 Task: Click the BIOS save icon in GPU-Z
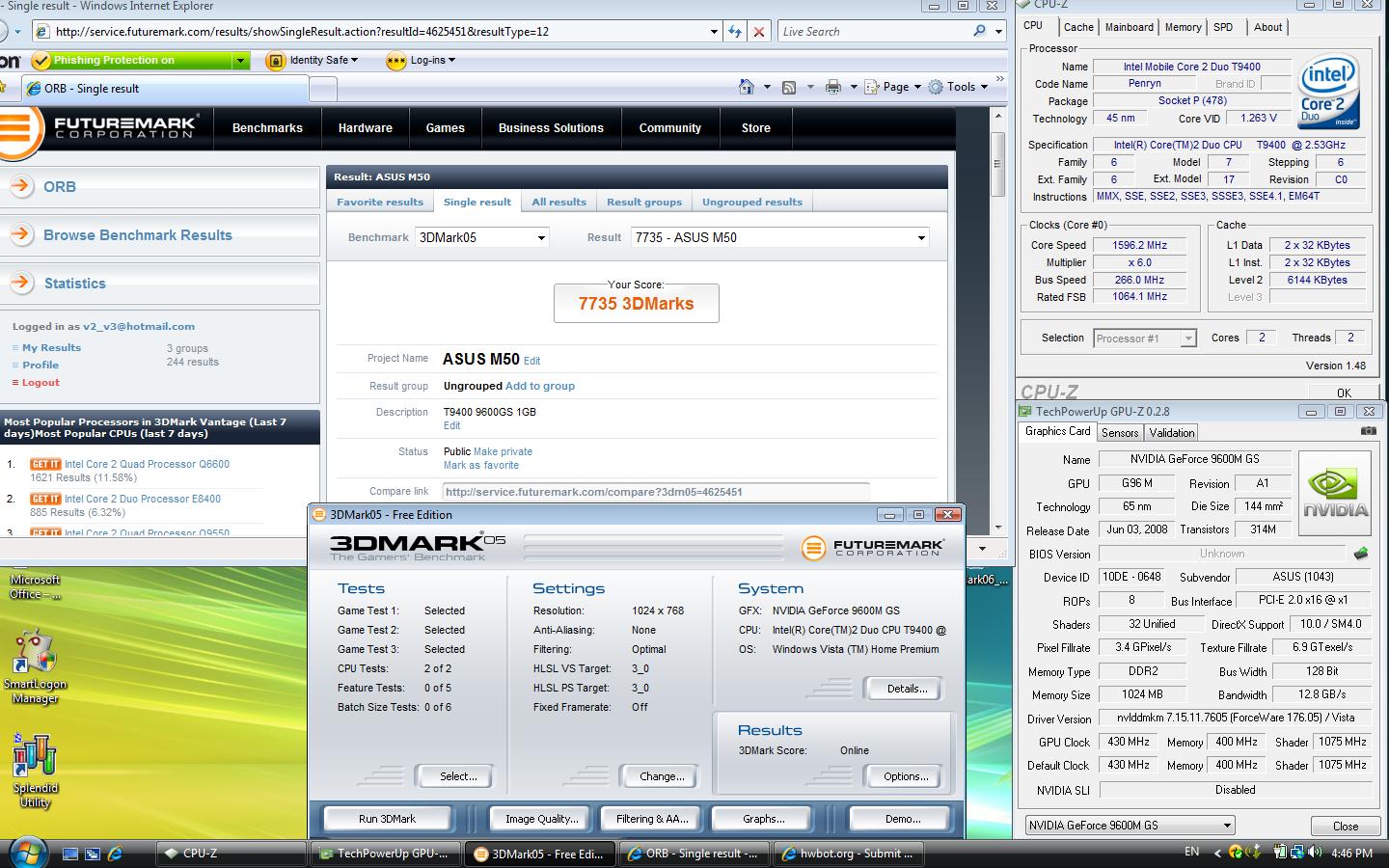[x=1360, y=554]
